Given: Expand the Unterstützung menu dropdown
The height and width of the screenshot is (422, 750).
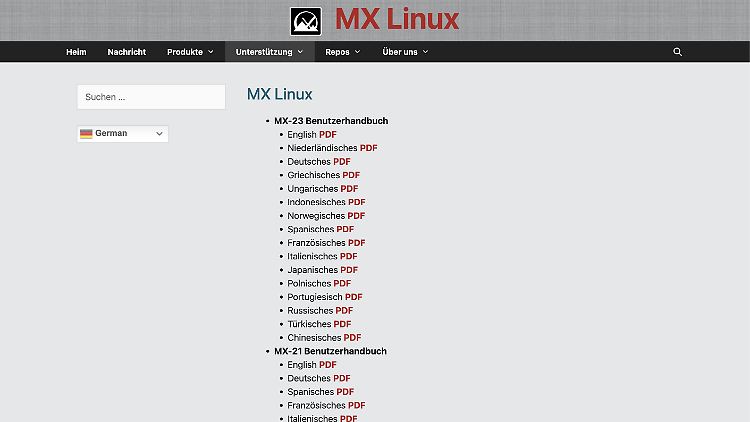Looking at the screenshot, I should 269,52.
